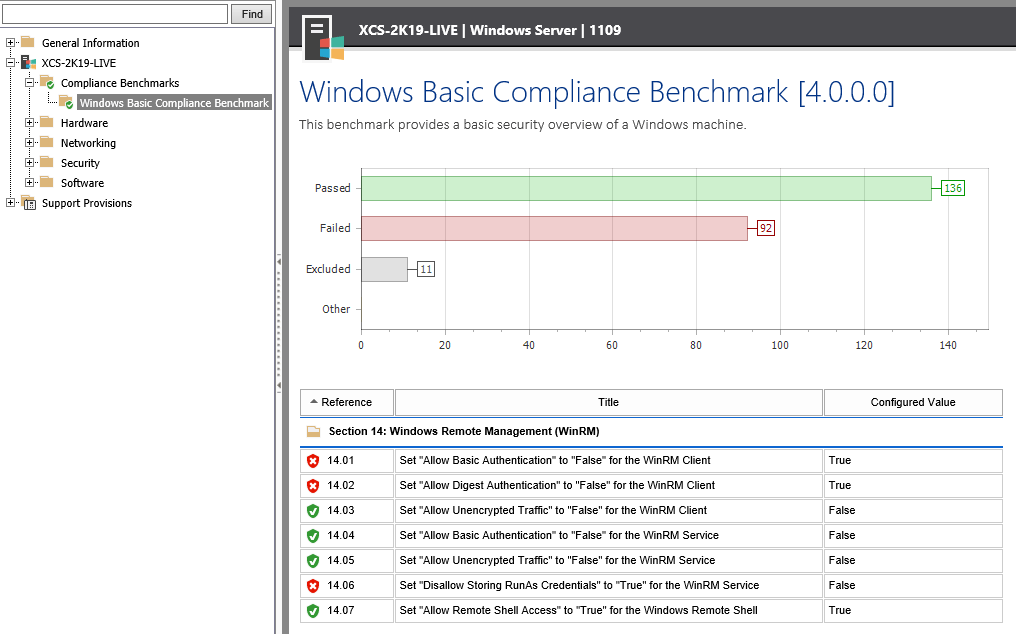Click the Security folder icon
This screenshot has width=1016, height=634.
tap(47, 162)
